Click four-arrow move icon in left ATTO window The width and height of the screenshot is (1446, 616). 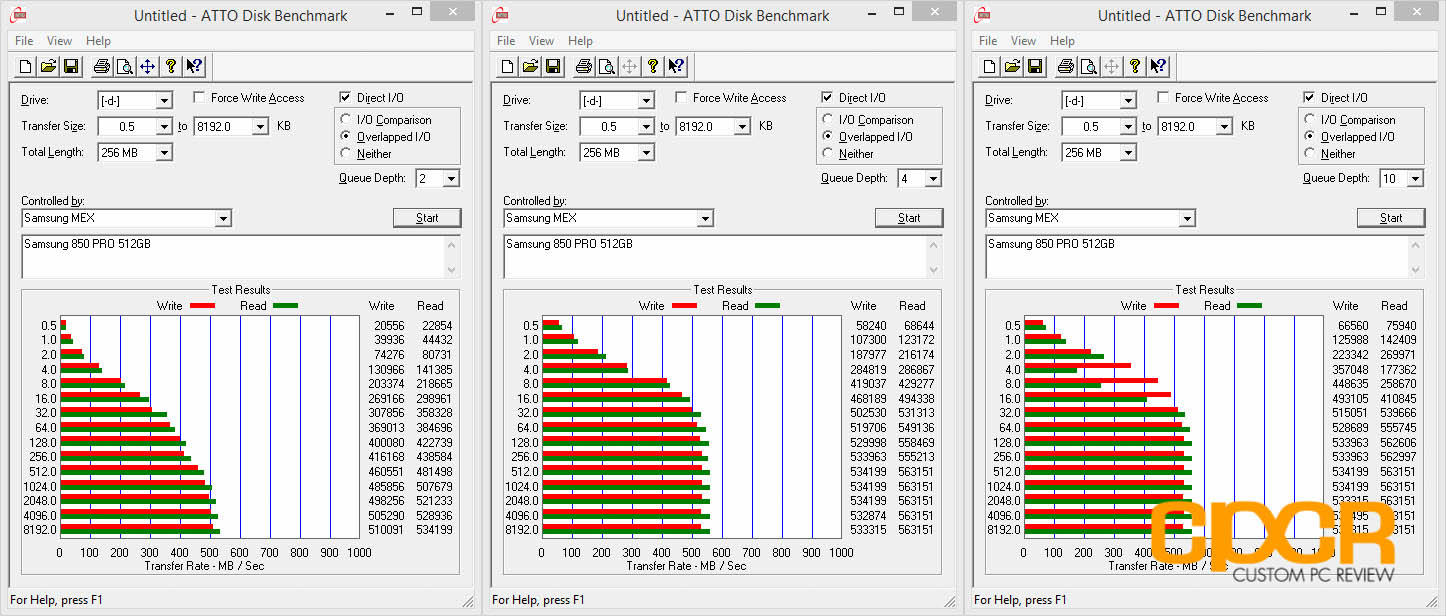(x=147, y=67)
